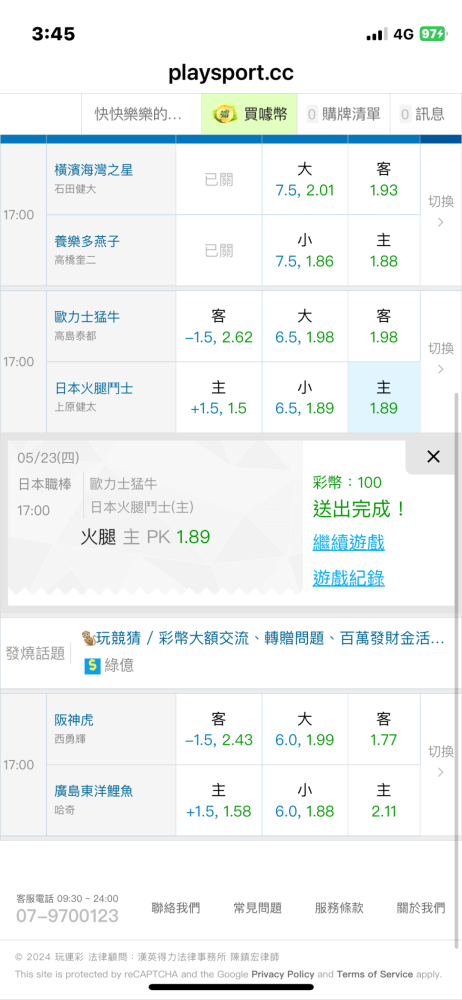Click the 遊戲紀錄 link
This screenshot has height=1000, width=462.
tap(348, 578)
